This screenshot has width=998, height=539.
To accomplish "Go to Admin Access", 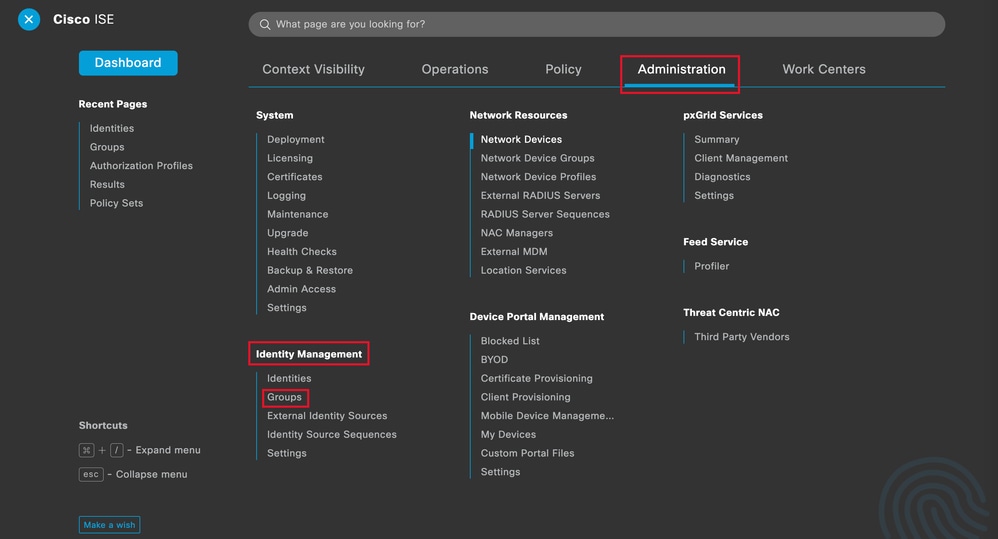I will (x=301, y=289).
